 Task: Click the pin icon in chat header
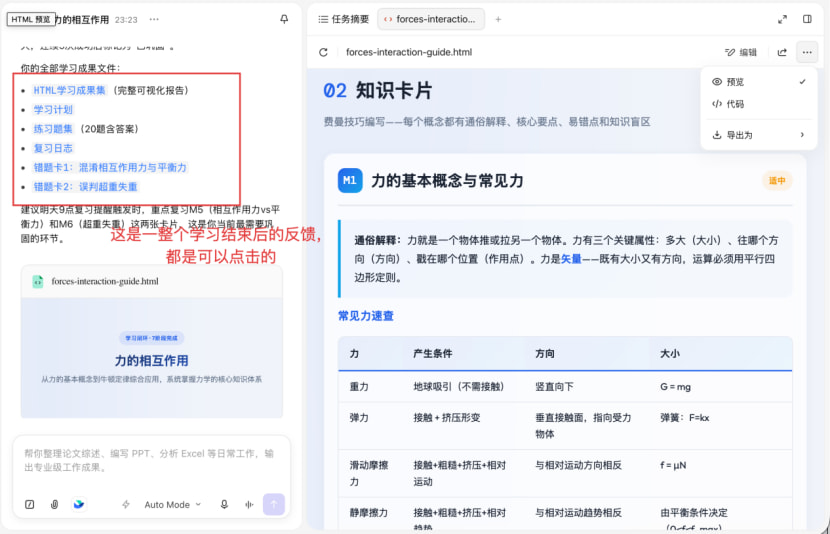point(284,19)
